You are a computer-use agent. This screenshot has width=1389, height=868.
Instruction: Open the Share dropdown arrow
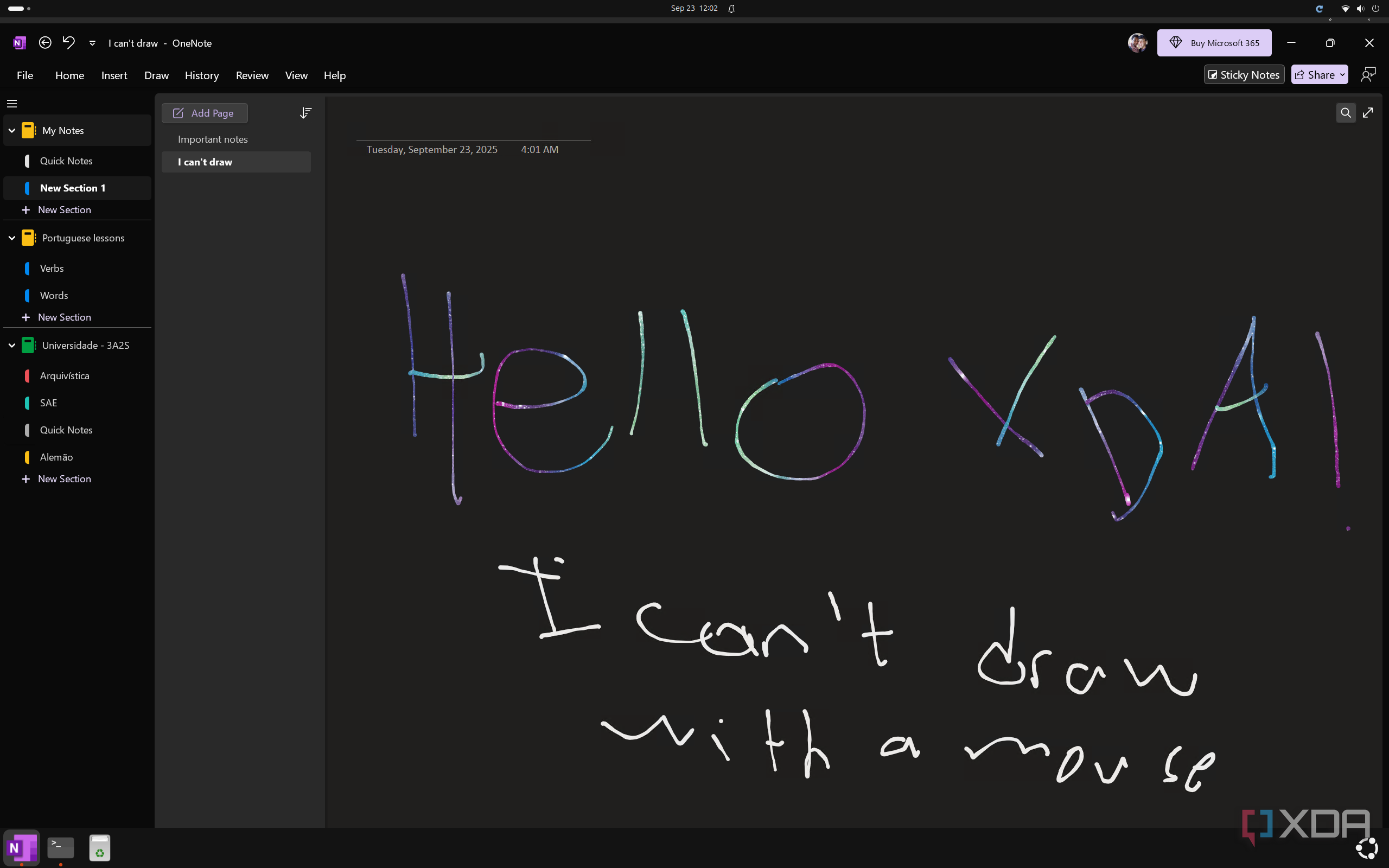1342,75
